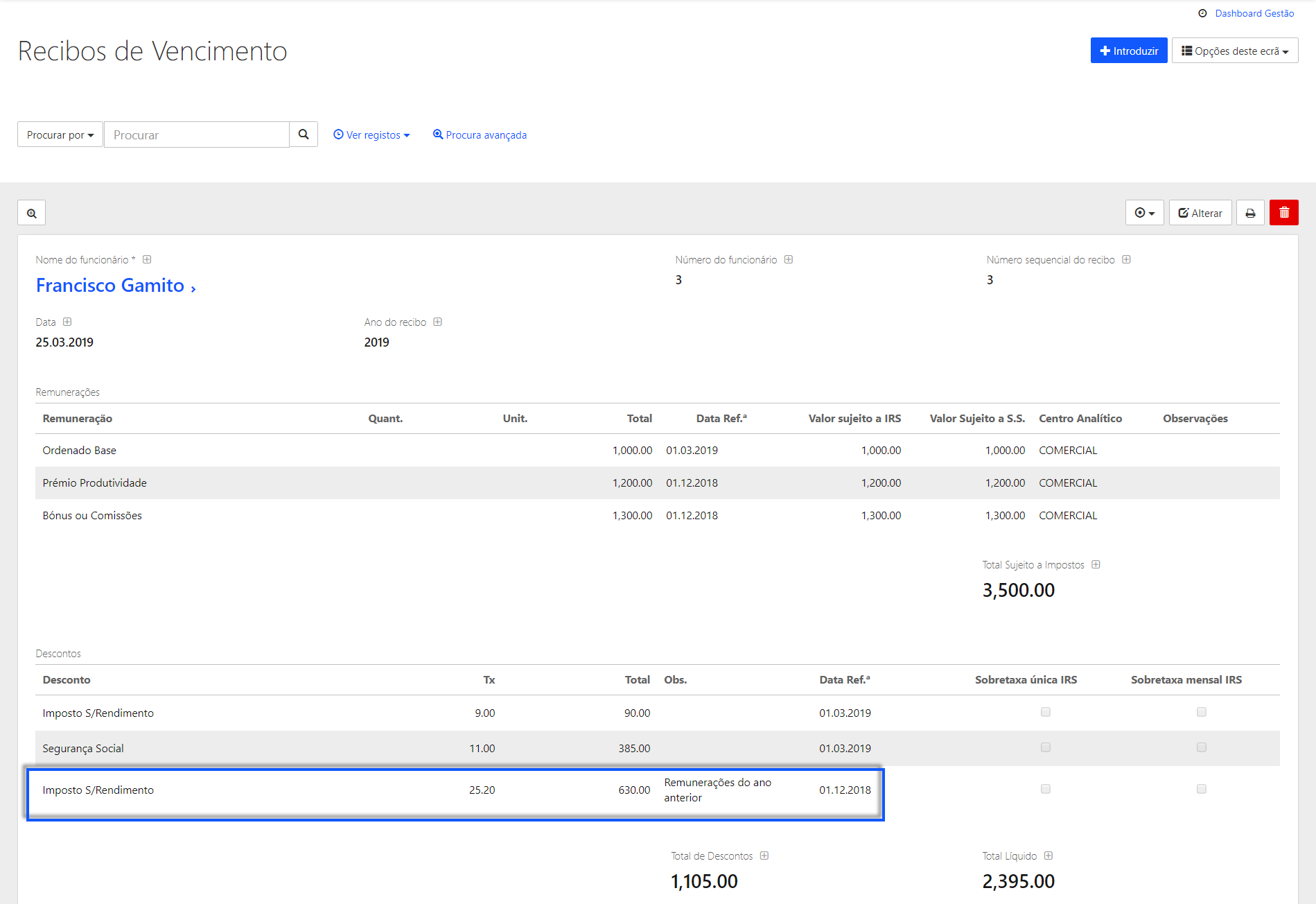Image resolution: width=1316 pixels, height=904 pixels.
Task: Select the Prémio Produtividade row
Action: pyautogui.click(x=657, y=483)
